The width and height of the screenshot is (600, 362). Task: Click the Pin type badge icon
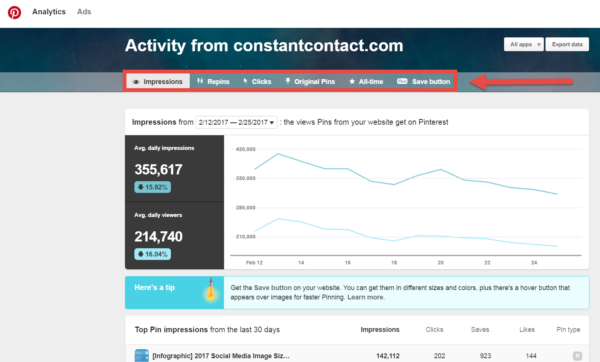tap(577, 356)
